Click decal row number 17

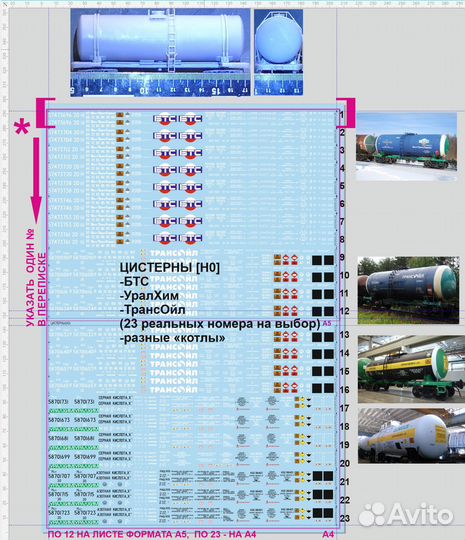pyautogui.click(x=344, y=408)
